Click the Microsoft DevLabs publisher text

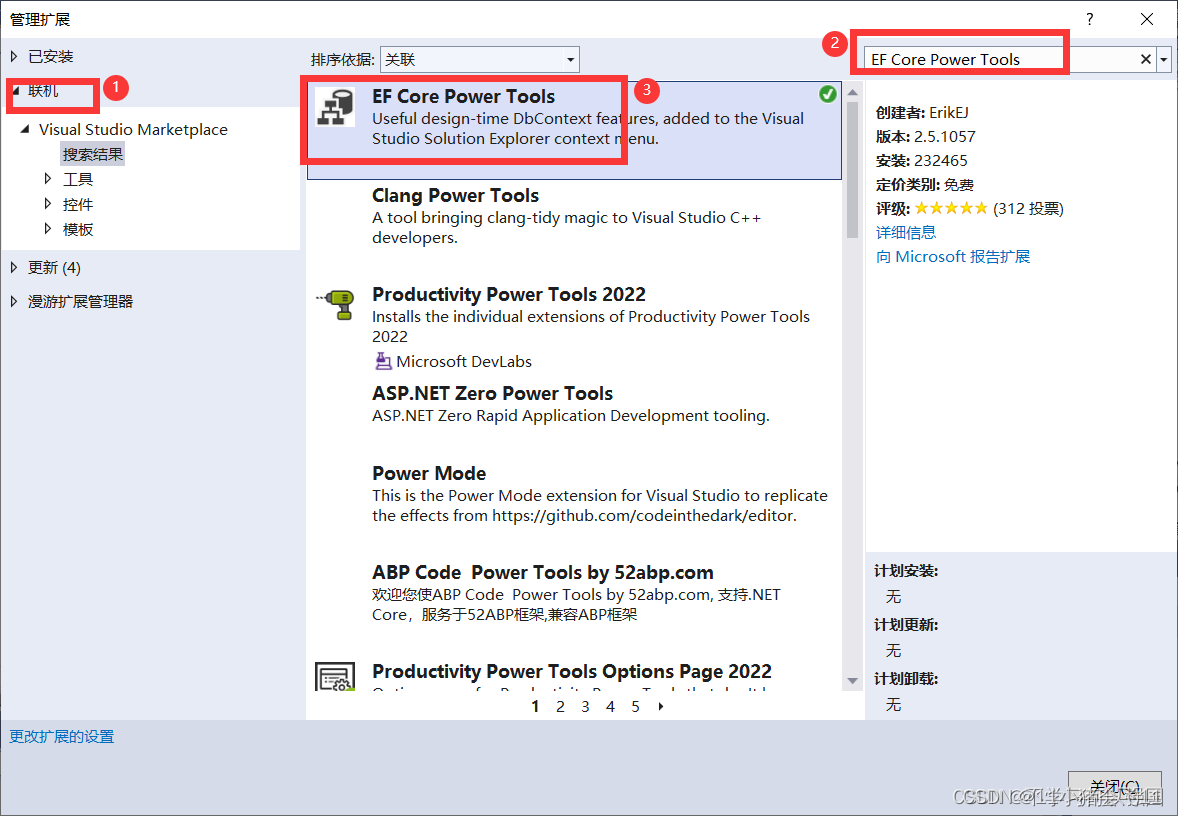click(464, 361)
